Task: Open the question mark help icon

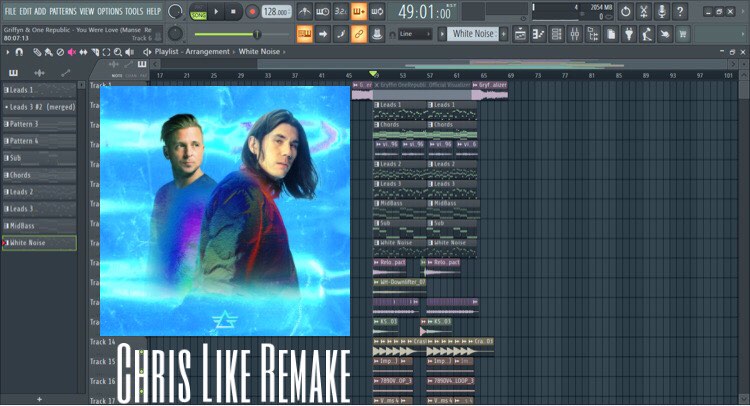Action: (x=680, y=11)
